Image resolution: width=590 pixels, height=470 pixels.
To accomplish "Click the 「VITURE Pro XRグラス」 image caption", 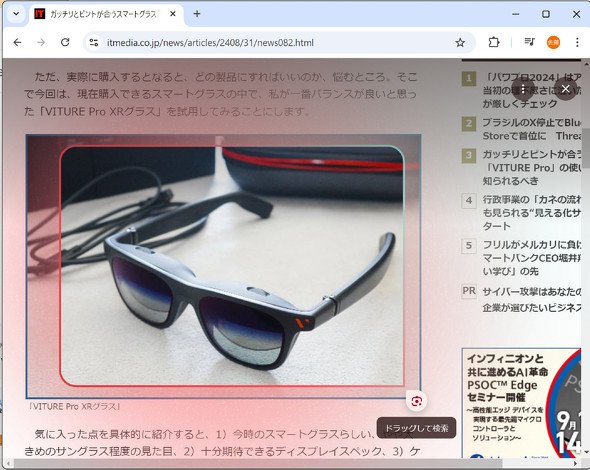I will (74, 406).
